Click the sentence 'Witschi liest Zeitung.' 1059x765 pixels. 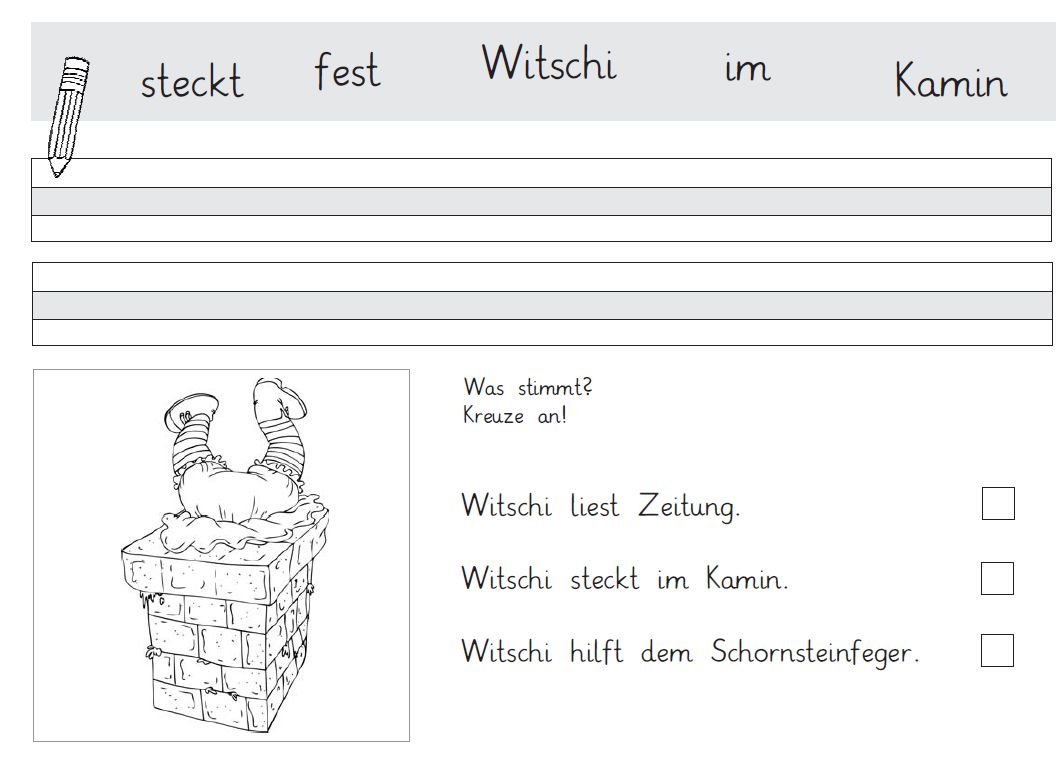tap(600, 506)
